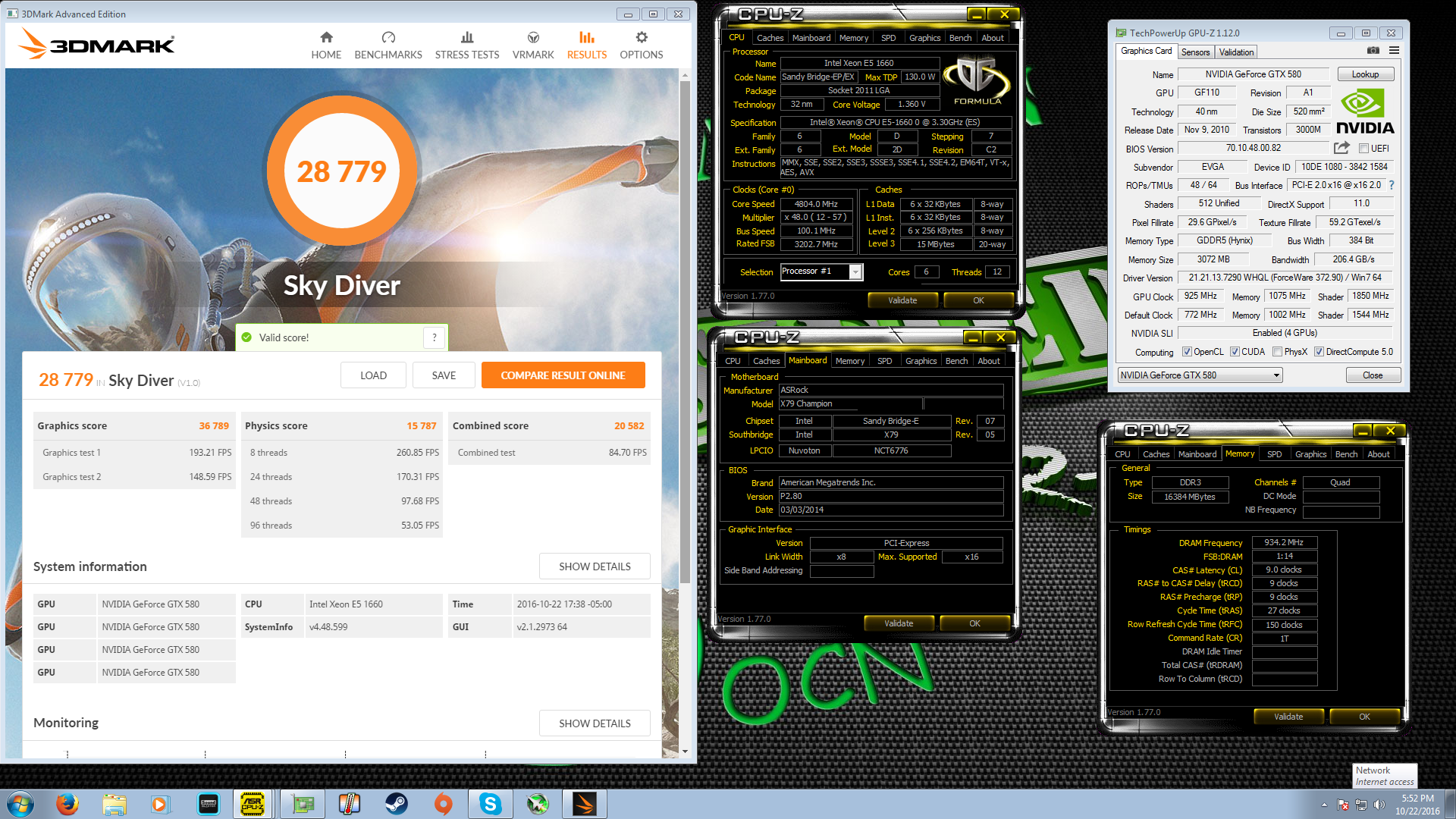Show details for System information
Screen dimensions: 1456x819
tap(595, 566)
